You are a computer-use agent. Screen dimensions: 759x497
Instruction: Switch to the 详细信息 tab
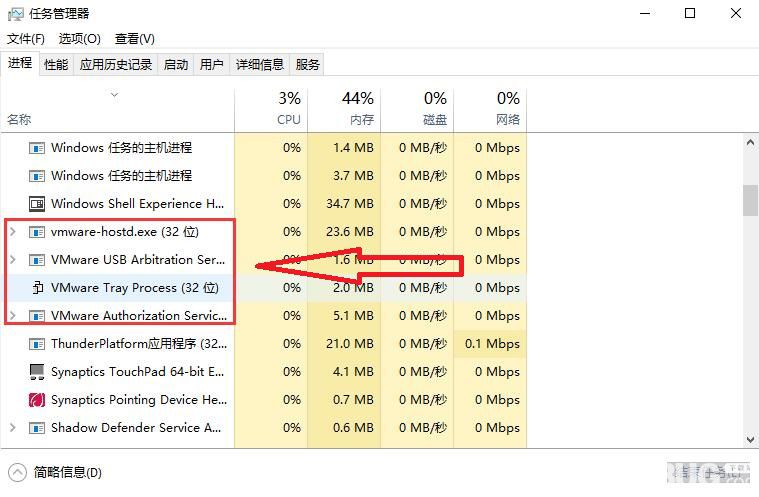[x=259, y=64]
